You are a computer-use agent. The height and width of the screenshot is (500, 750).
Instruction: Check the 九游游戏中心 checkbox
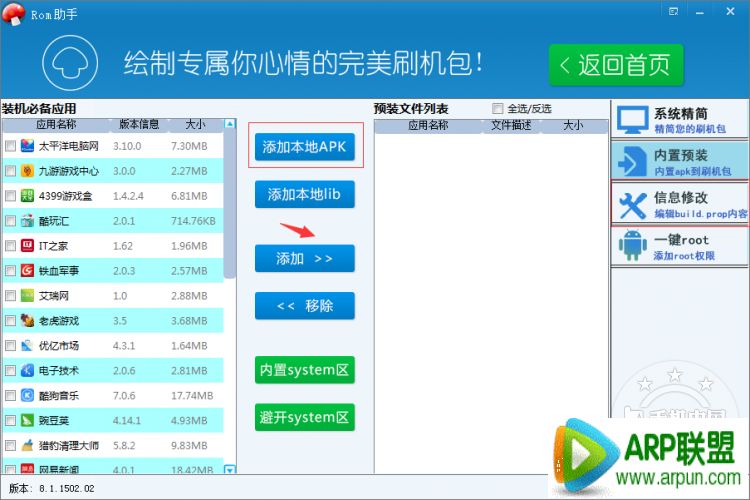tap(10, 171)
